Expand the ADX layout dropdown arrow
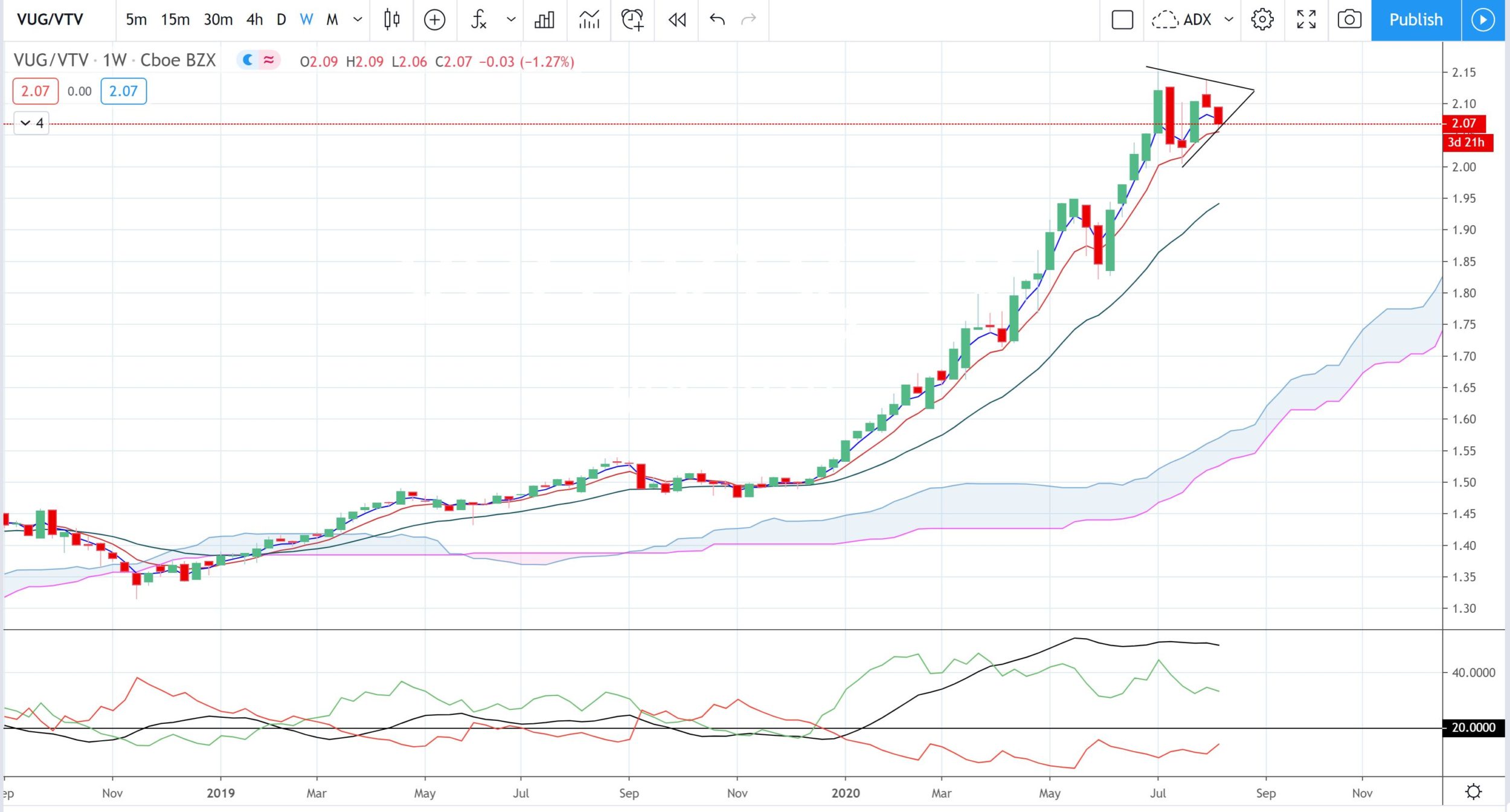 [x=1229, y=20]
